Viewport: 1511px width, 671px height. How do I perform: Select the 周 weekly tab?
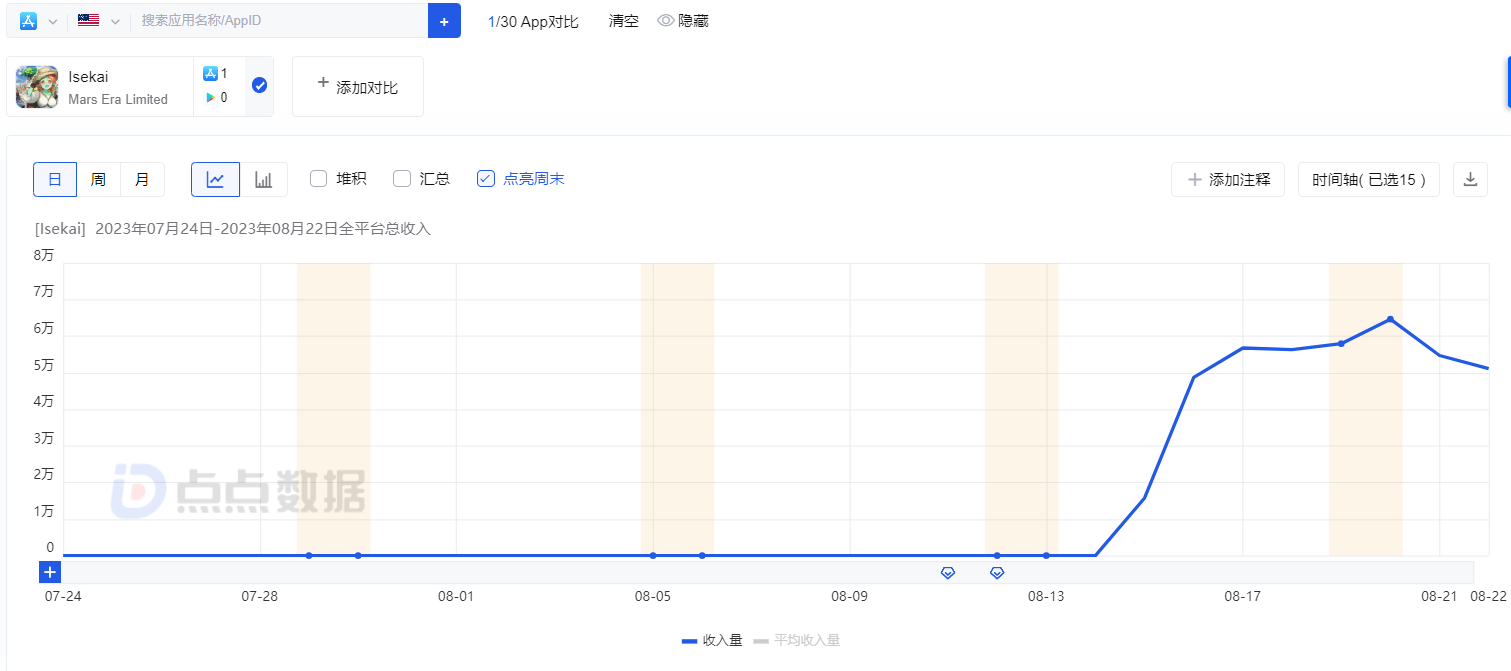tap(98, 180)
